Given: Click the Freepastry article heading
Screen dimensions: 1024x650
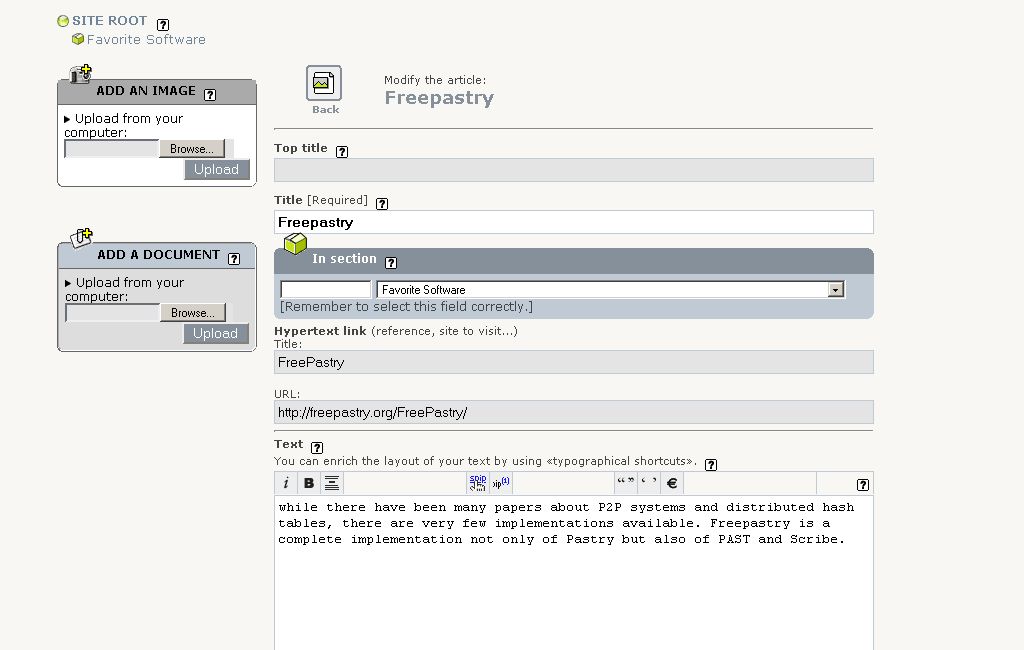Looking at the screenshot, I should 439,98.
